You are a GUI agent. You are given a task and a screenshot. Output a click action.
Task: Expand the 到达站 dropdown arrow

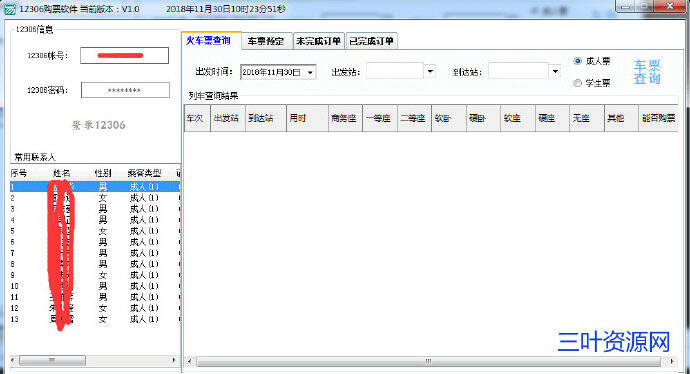[555, 71]
